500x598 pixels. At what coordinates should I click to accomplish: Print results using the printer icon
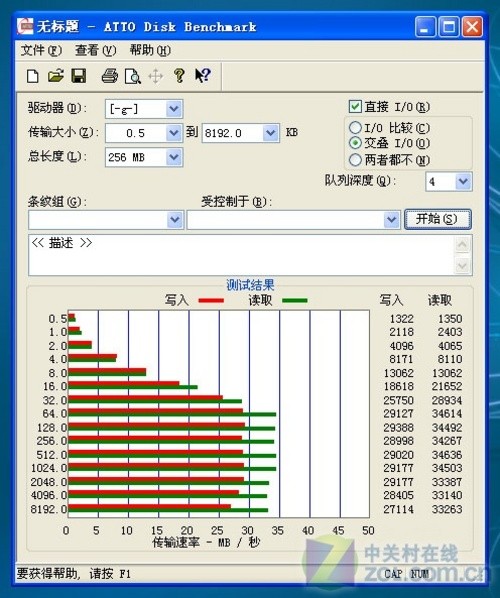(110, 76)
